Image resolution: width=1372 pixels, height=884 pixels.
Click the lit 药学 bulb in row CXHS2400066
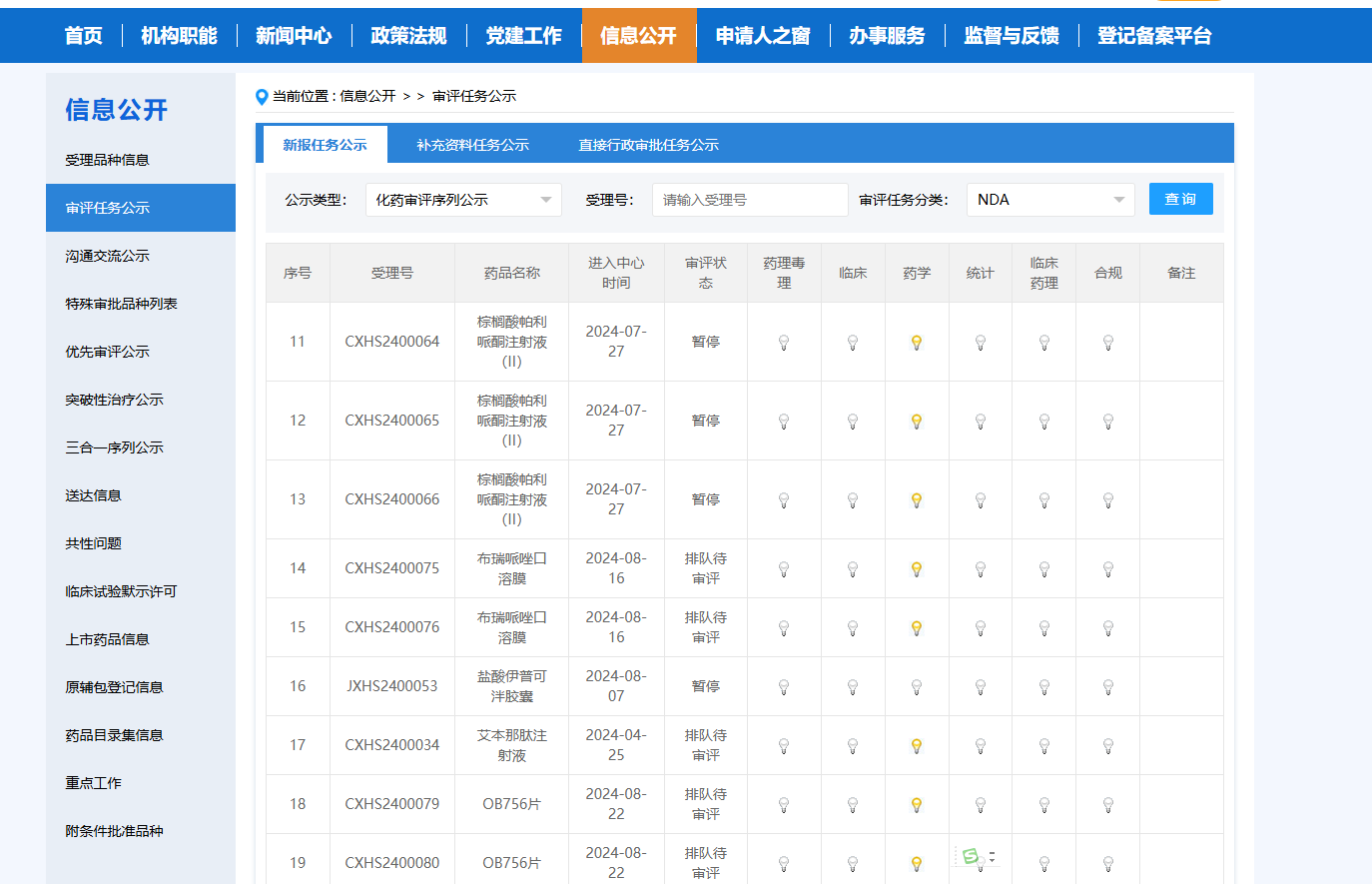917,500
